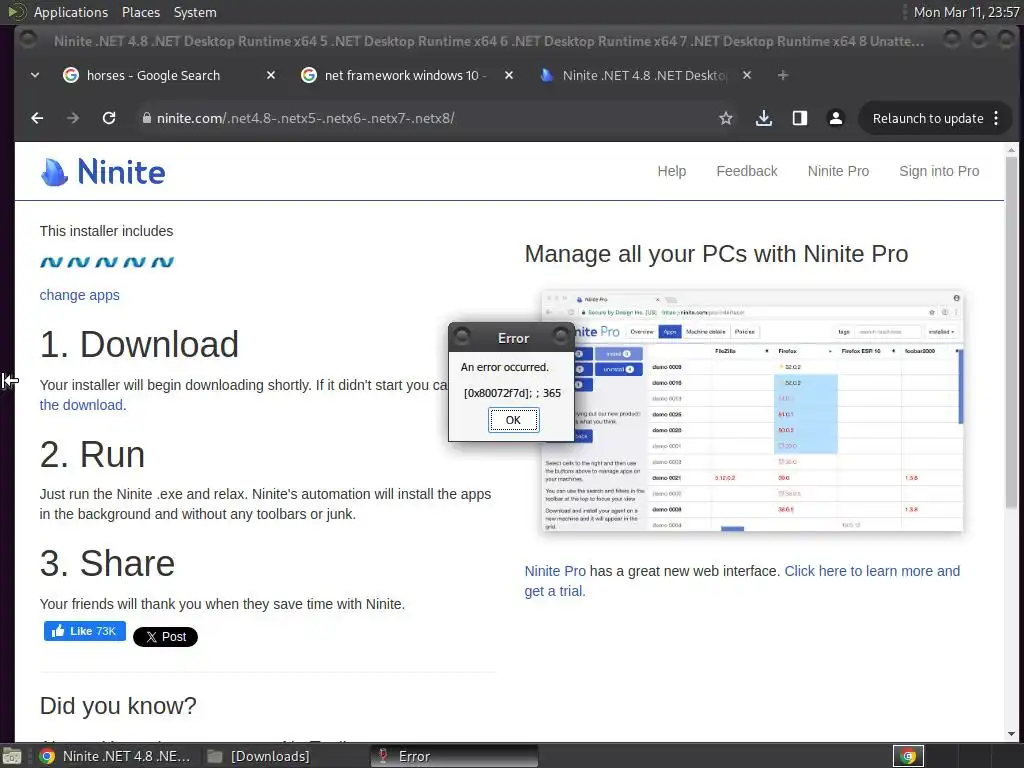Switch to Ninite Chrome taskbar entry

click(115, 756)
